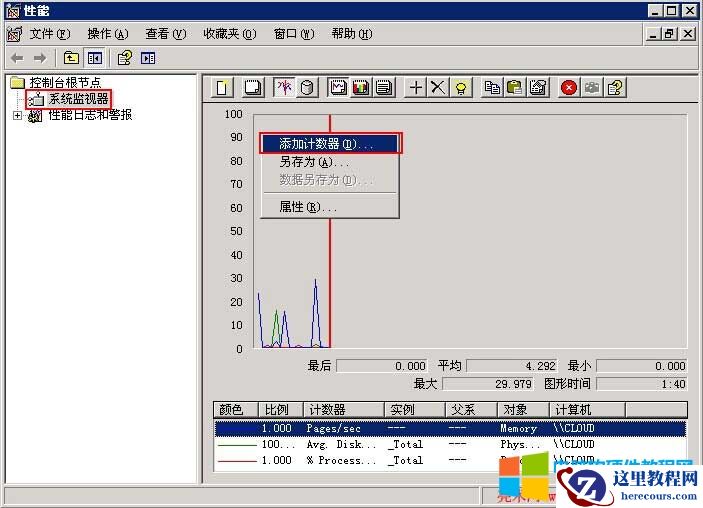Image resolution: width=703 pixels, height=508 pixels.
Task: Click the MMC toolbar help icon
Action: [x=125, y=58]
